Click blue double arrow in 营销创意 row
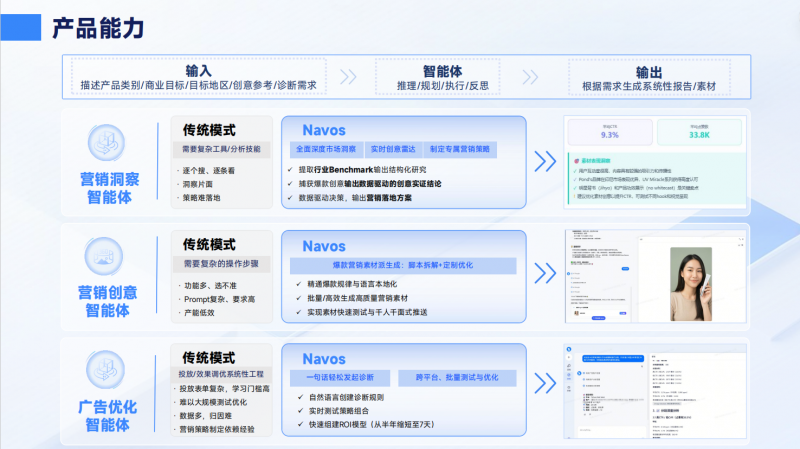800x449 pixels. coord(544,275)
